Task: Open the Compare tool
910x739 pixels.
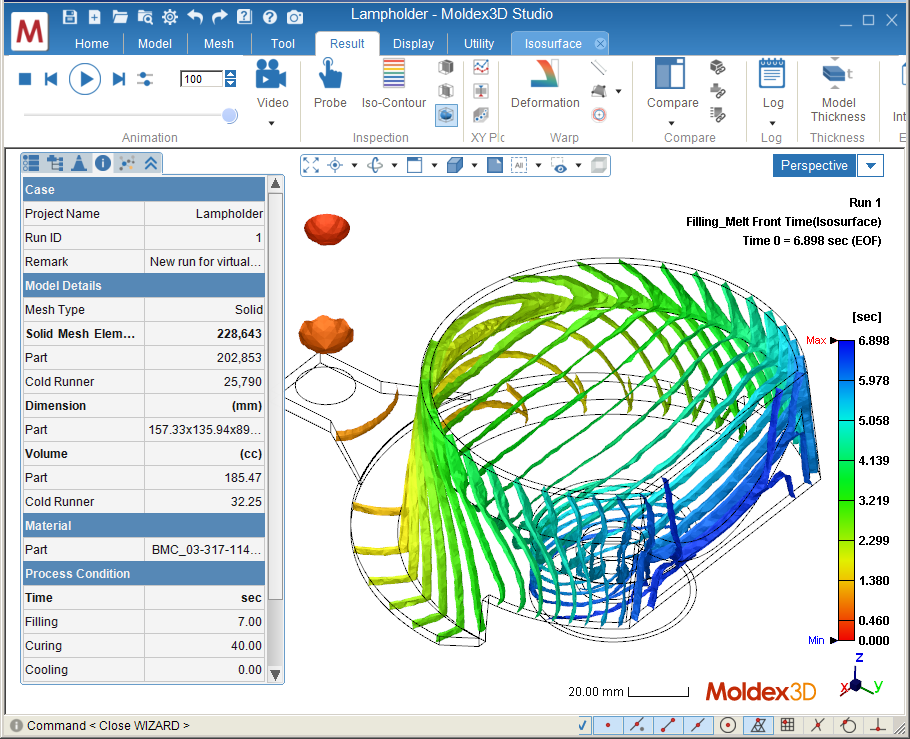Action: 672,83
